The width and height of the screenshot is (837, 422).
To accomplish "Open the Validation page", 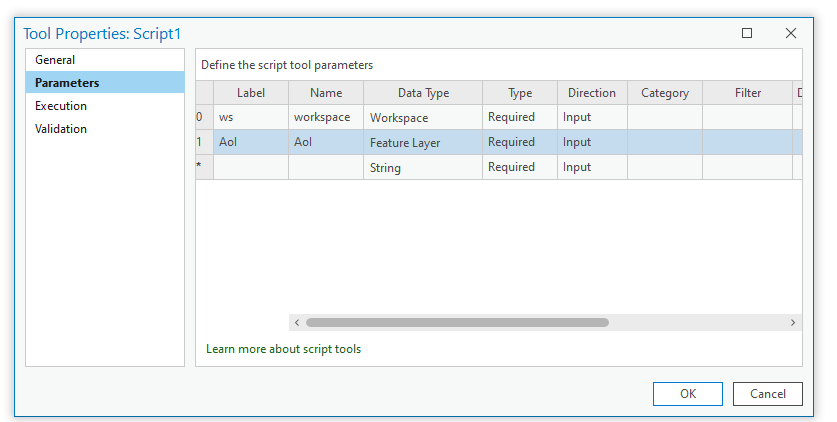I will coord(61,129).
